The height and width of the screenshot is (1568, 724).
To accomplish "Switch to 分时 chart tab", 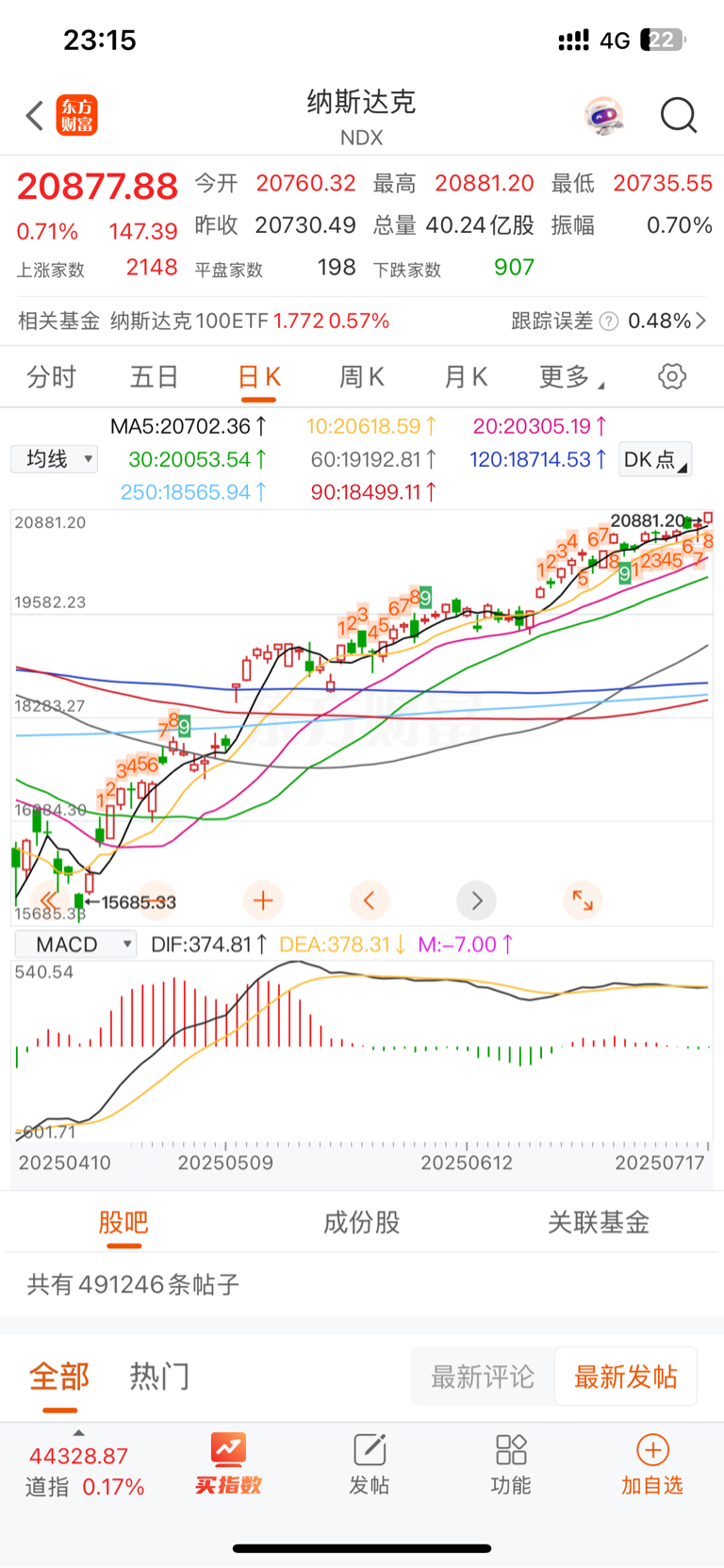I will [51, 377].
